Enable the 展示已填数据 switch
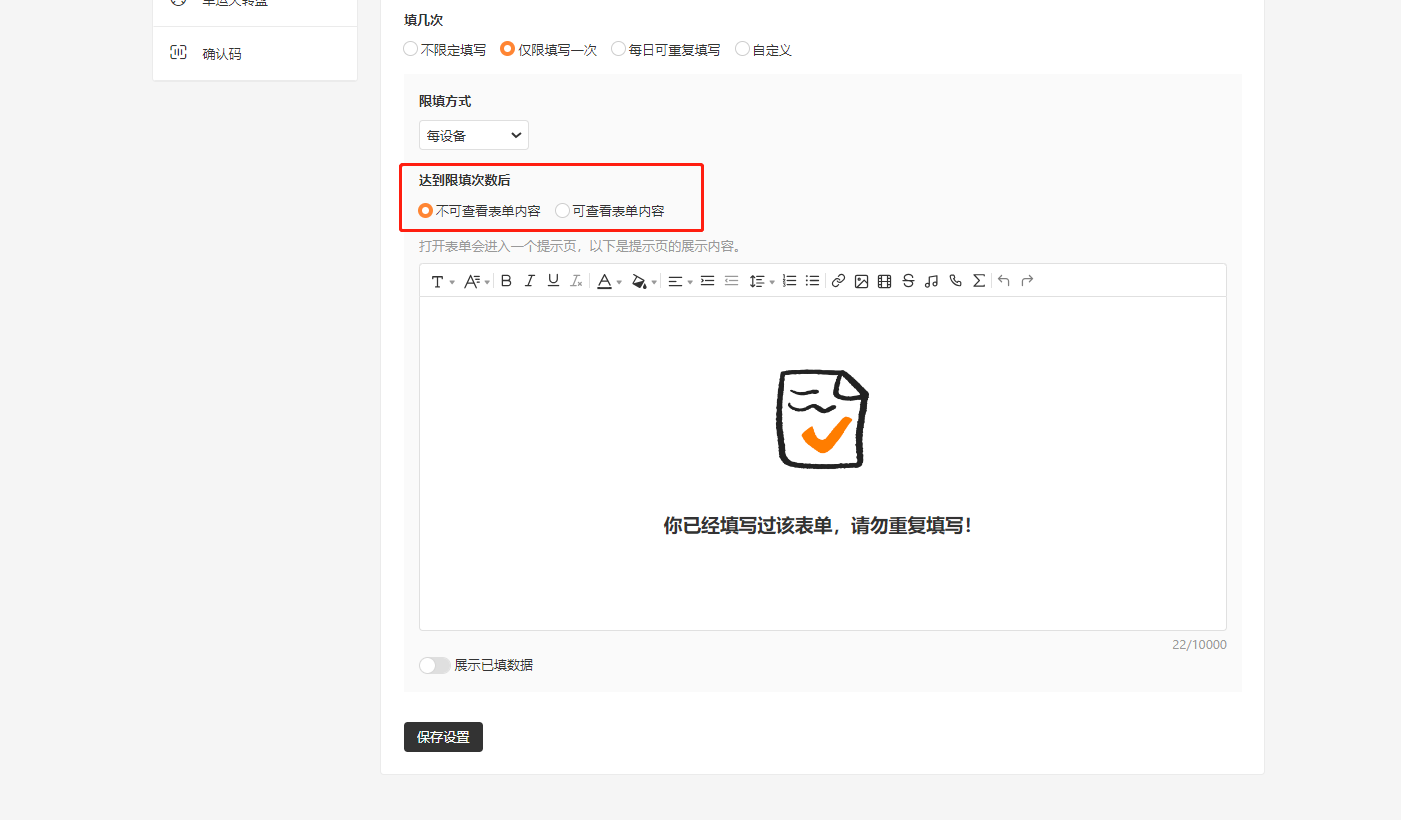 coord(435,665)
